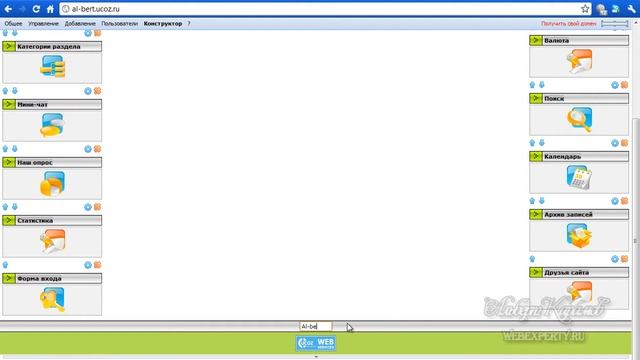The width and height of the screenshot is (640, 360).
Task: Click the Календарь calendar icon
Action: (579, 177)
